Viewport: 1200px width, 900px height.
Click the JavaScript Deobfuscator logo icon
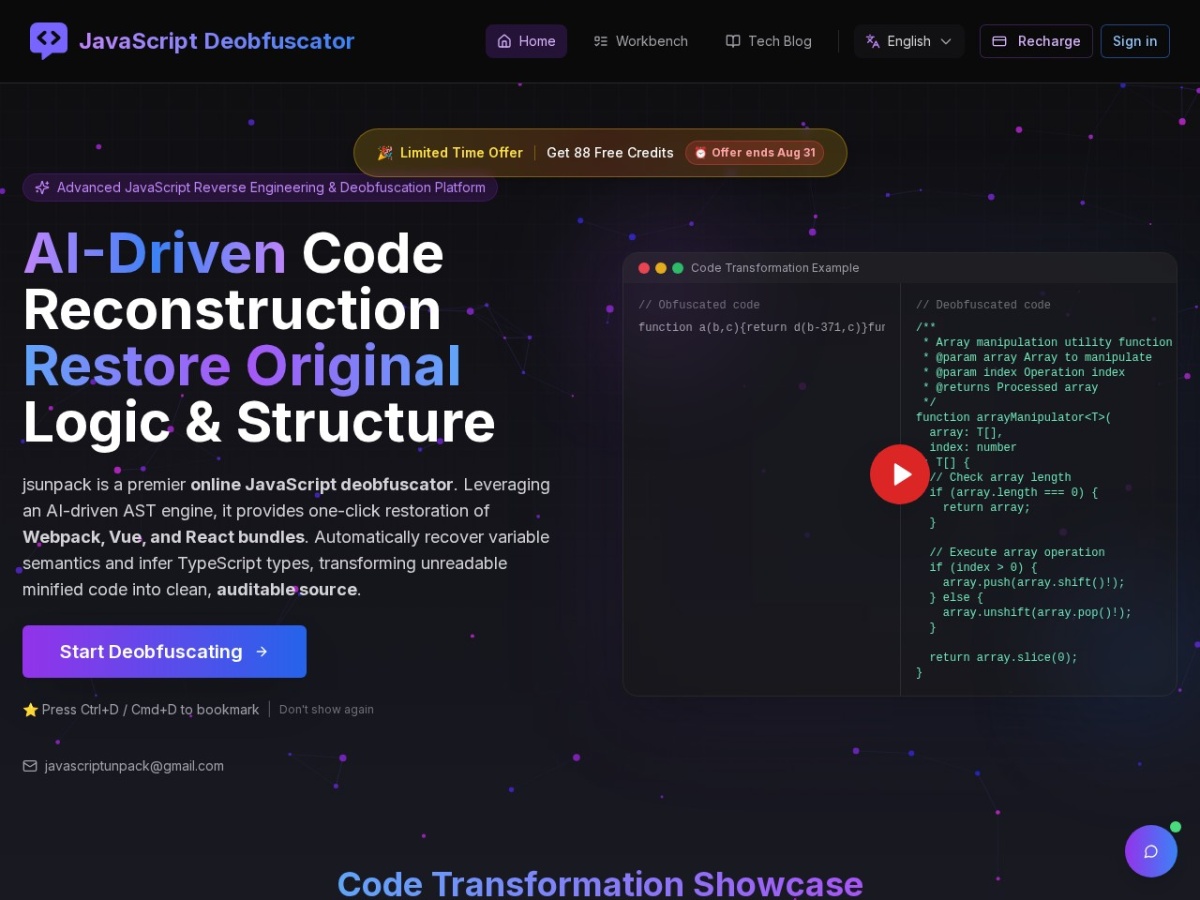click(x=49, y=41)
